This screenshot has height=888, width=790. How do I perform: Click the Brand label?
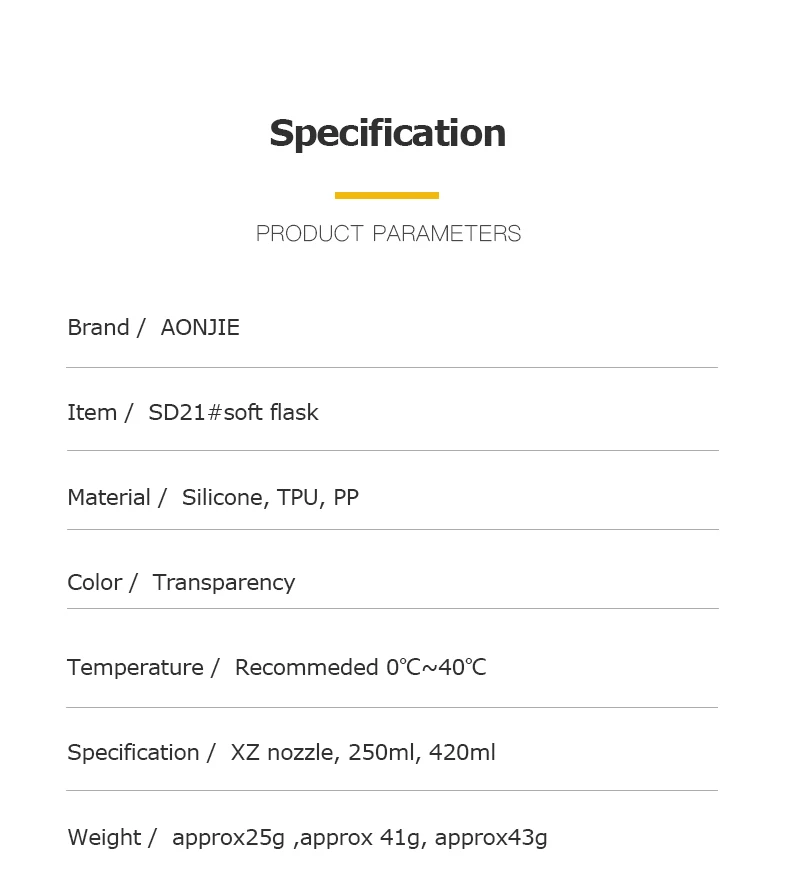click(98, 328)
